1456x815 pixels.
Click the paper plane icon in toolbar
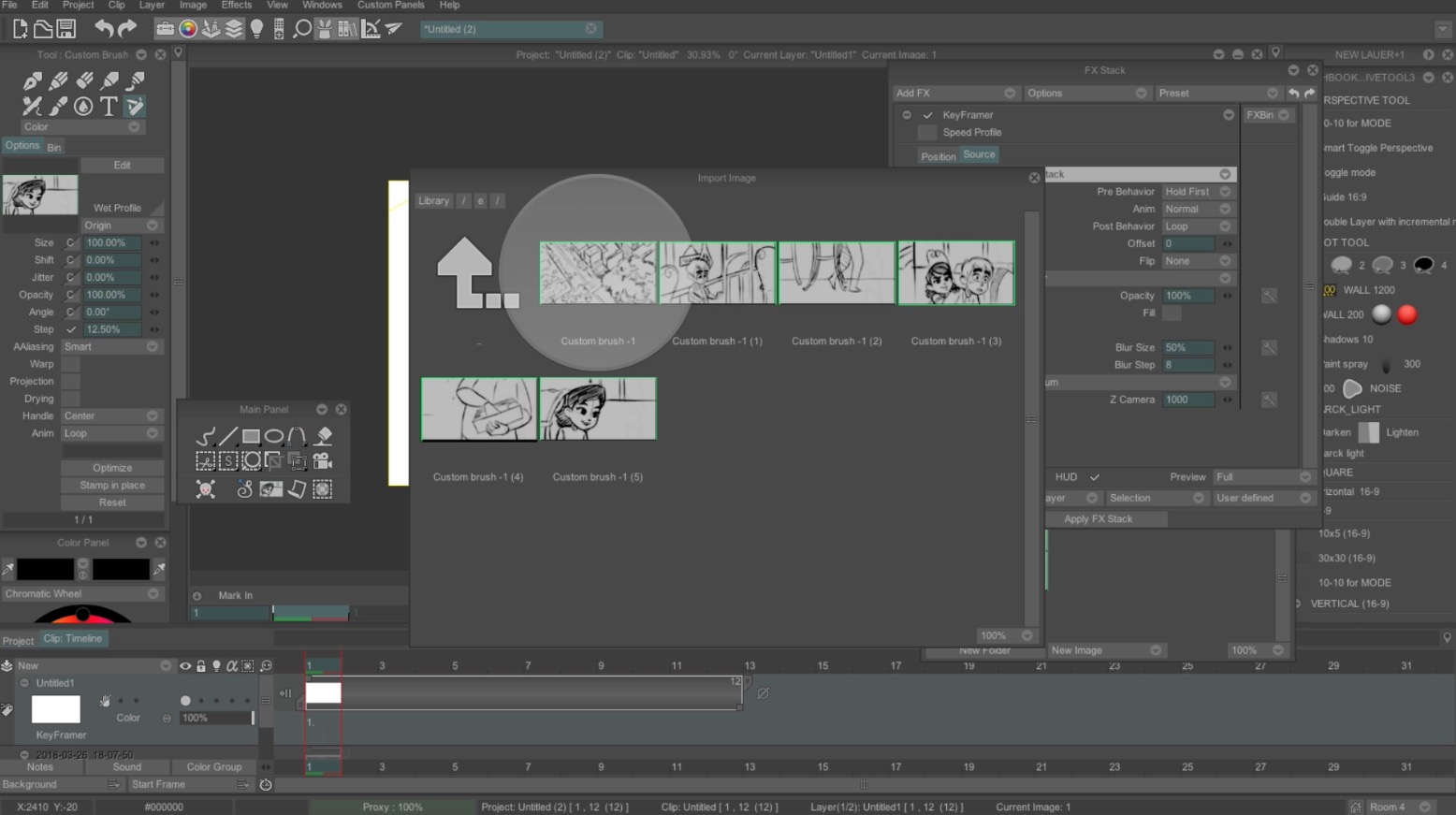click(x=394, y=29)
